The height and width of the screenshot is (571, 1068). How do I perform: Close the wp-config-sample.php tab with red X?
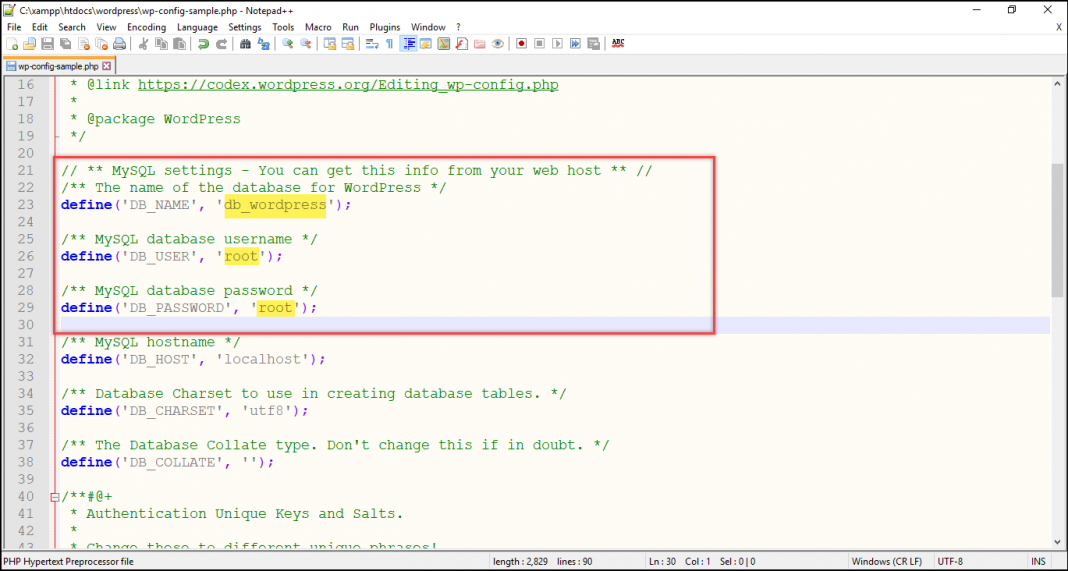[x=107, y=66]
